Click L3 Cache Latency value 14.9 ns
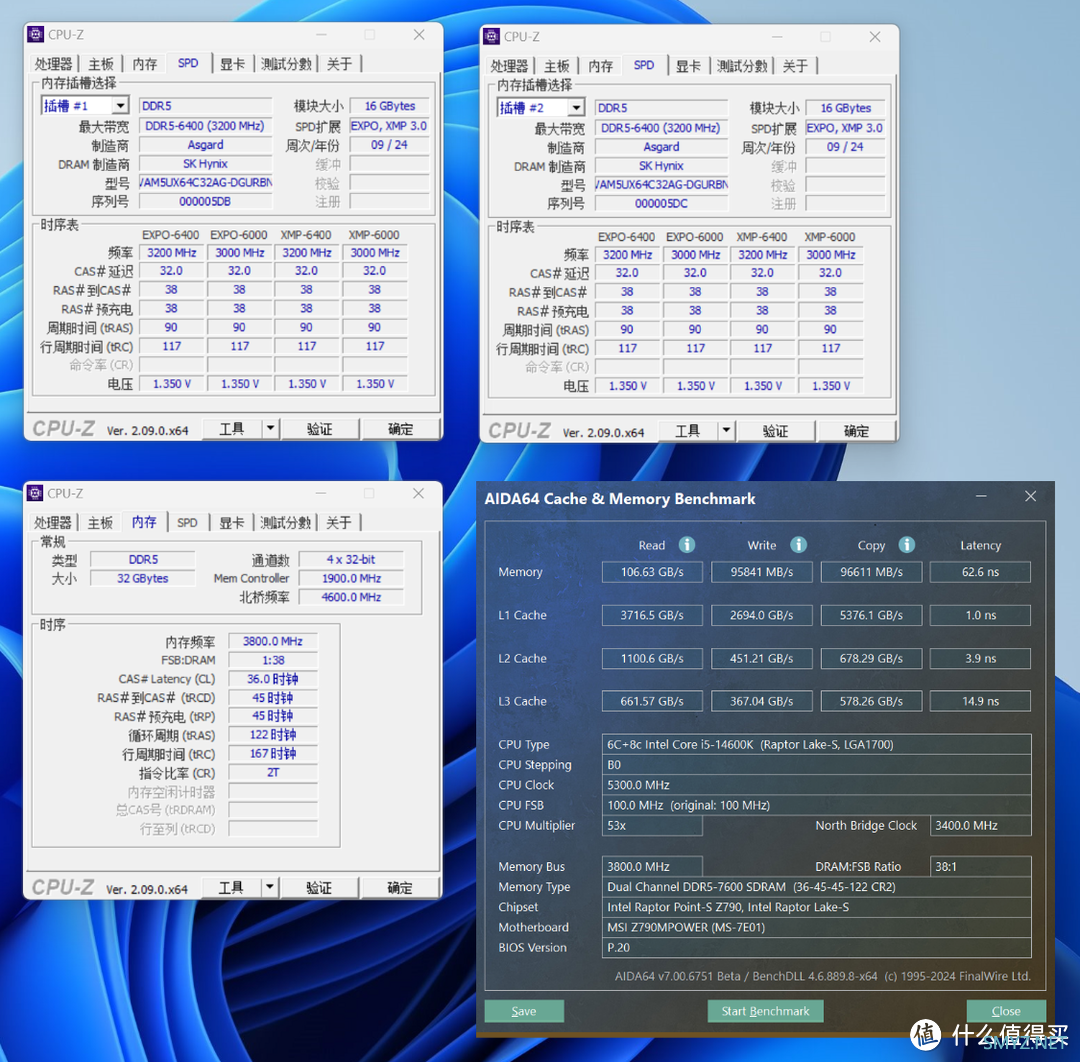 click(980, 701)
